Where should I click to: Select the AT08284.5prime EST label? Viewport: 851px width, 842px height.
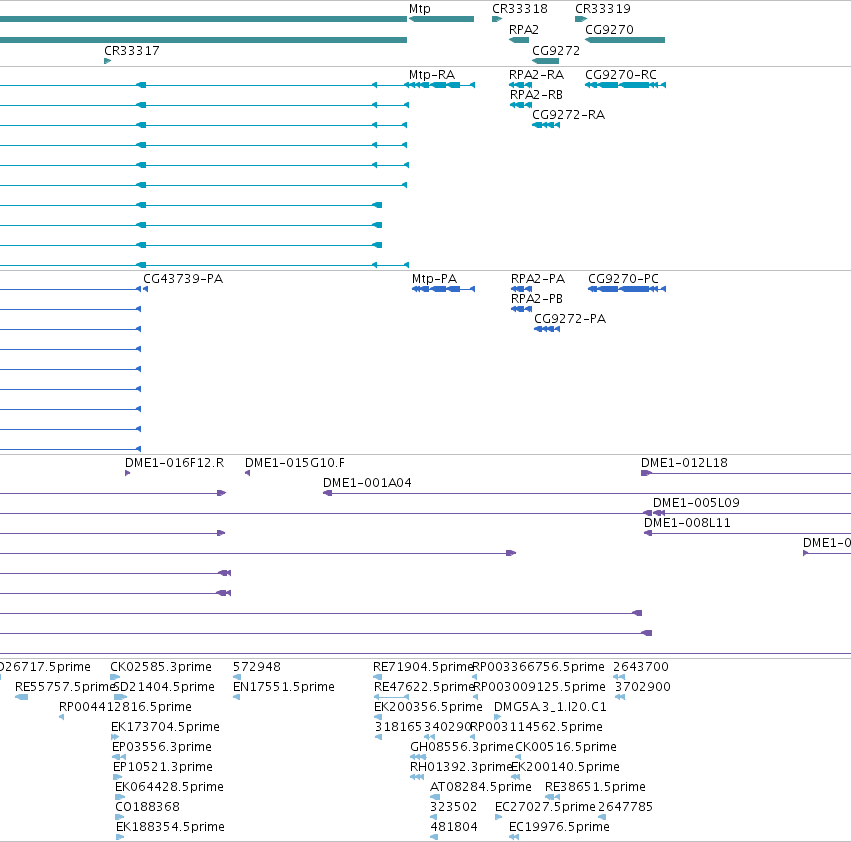click(481, 787)
